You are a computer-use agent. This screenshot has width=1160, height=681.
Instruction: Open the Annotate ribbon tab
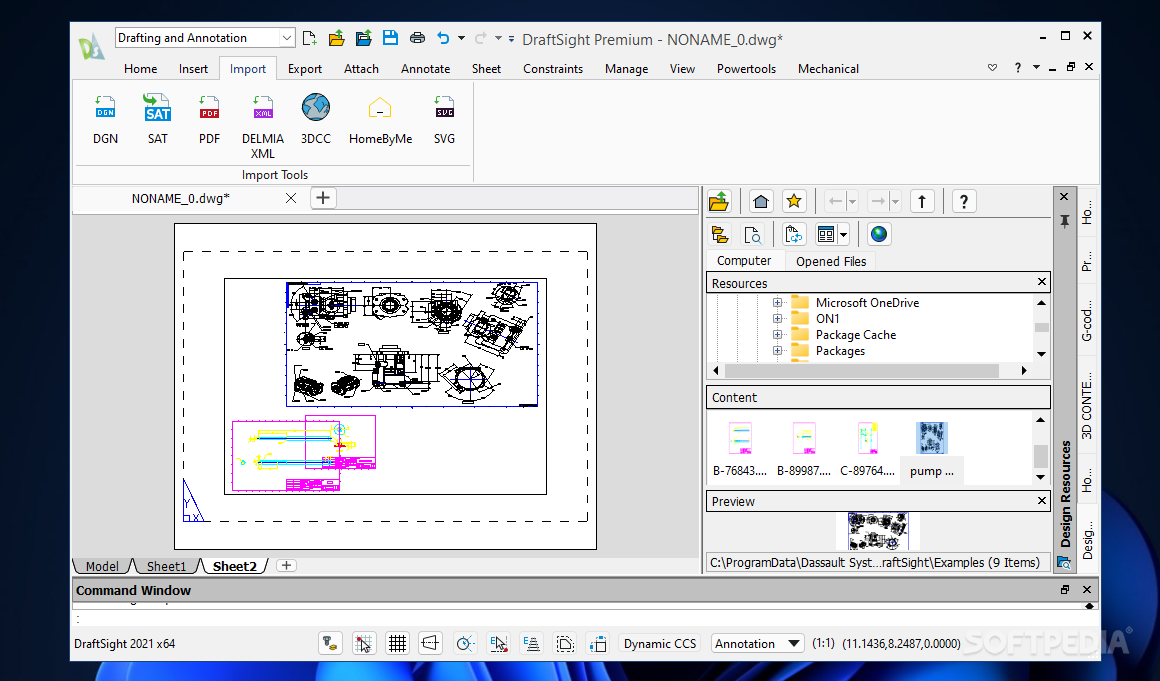(425, 69)
